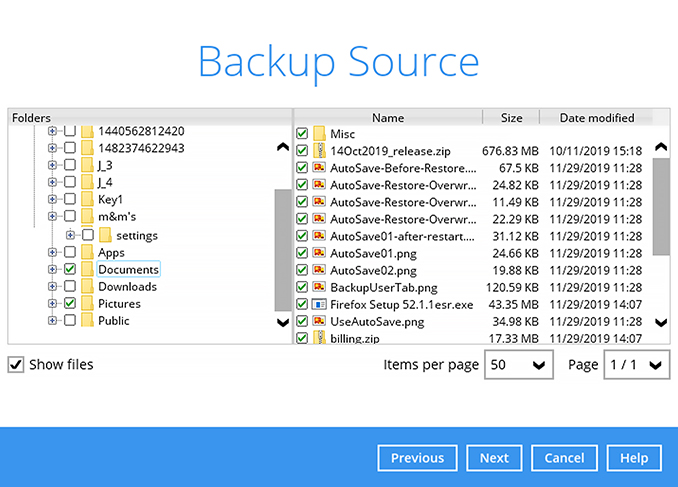The height and width of the screenshot is (487, 678).
Task: Click the AutoSave01.png image icon
Action: 319,253
